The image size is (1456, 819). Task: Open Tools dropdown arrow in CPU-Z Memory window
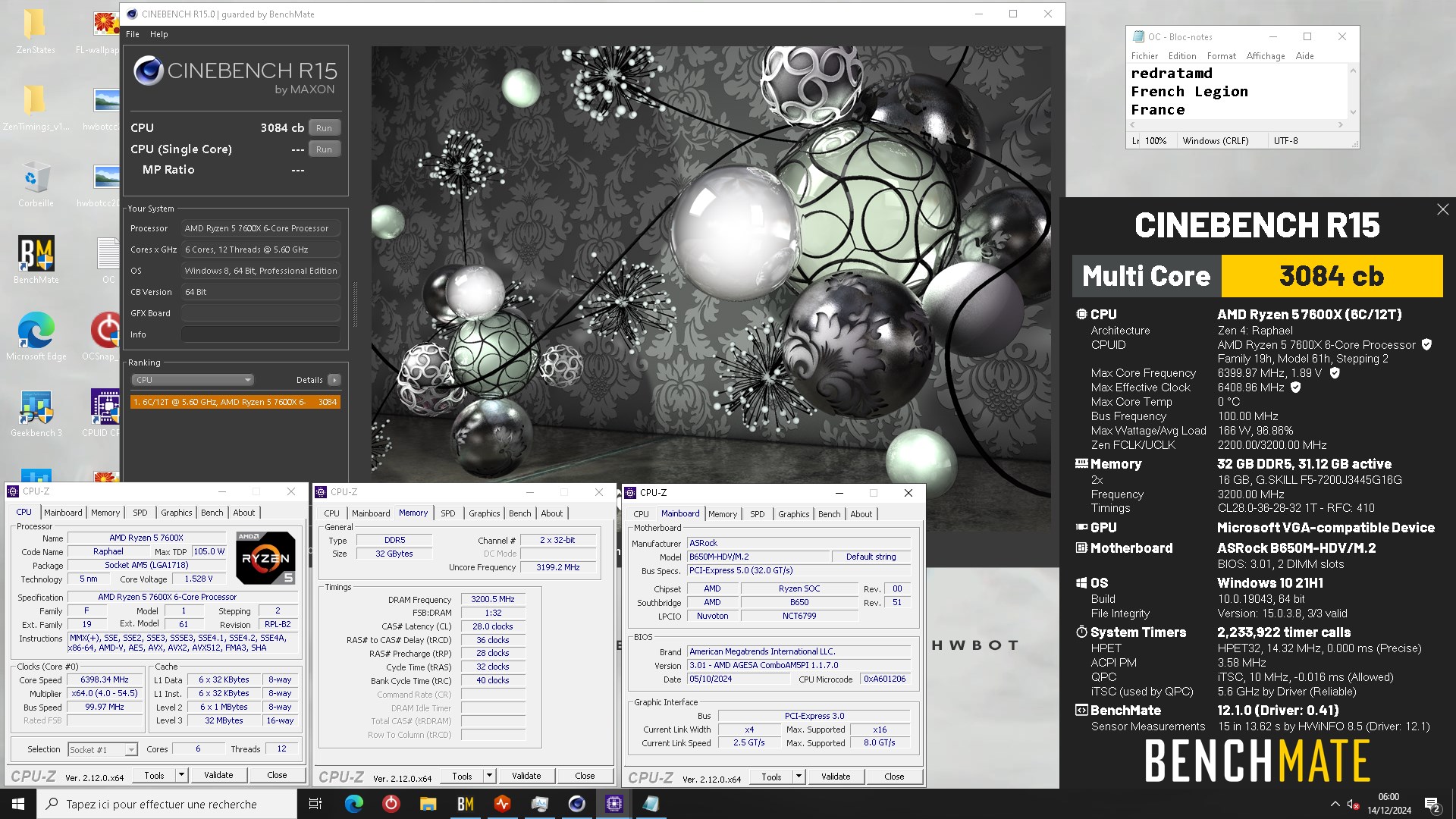[489, 776]
